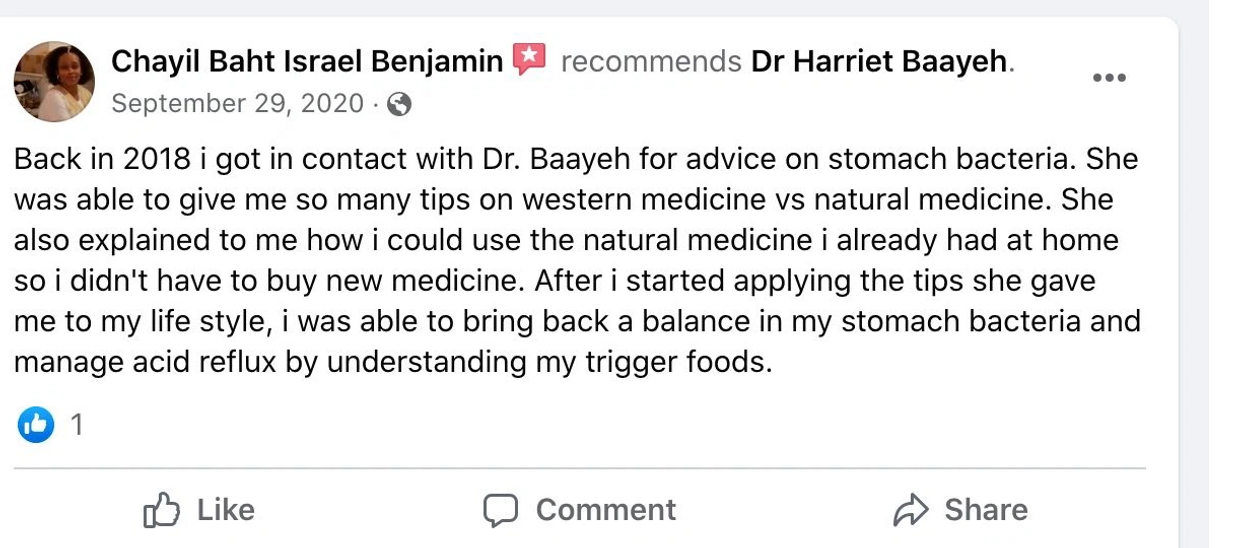The width and height of the screenshot is (1240, 548).
Task: View who reacted via the count 1
Action: [77, 426]
